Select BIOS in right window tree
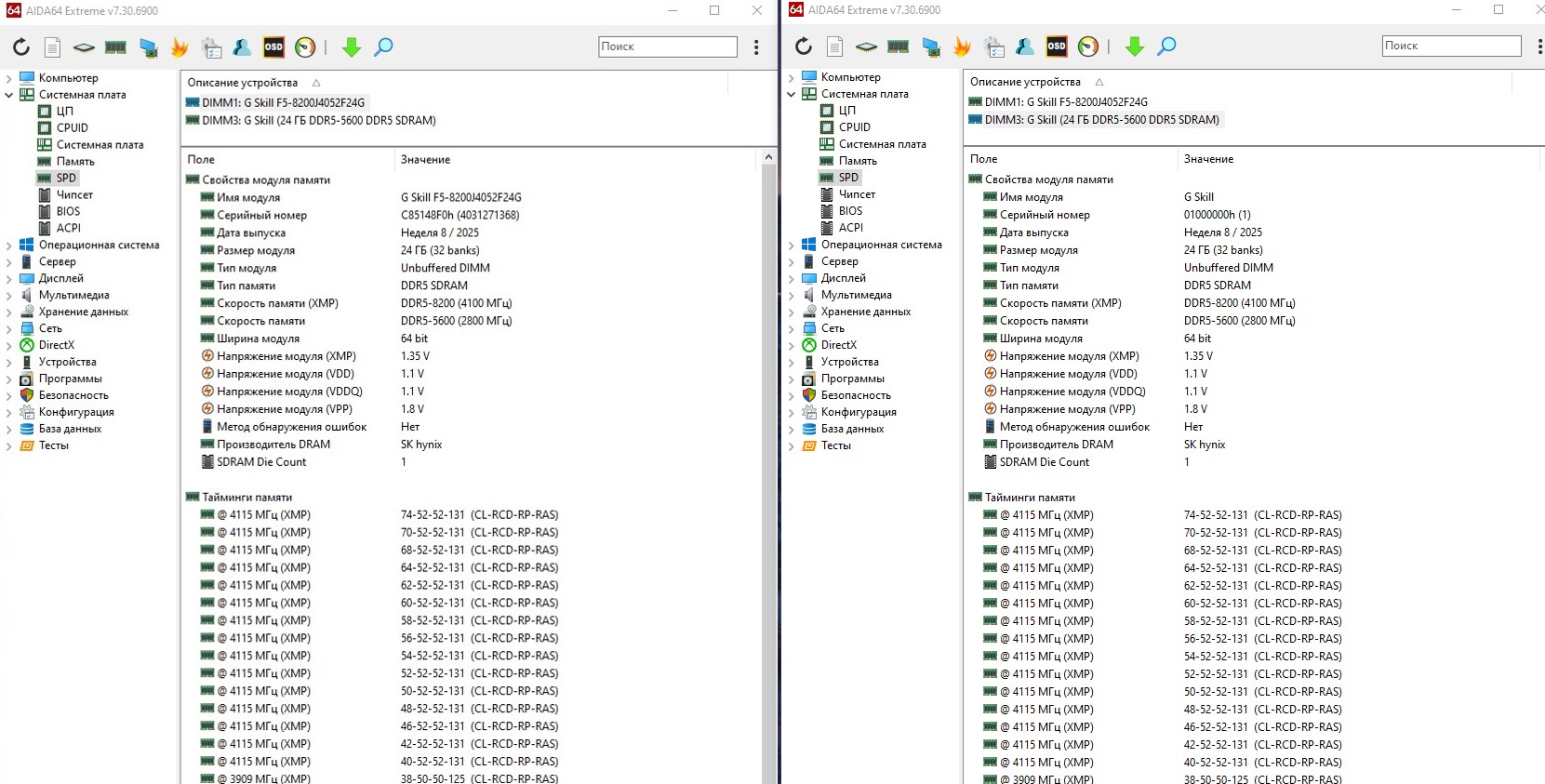This screenshot has height=784, width=1545. click(x=850, y=211)
